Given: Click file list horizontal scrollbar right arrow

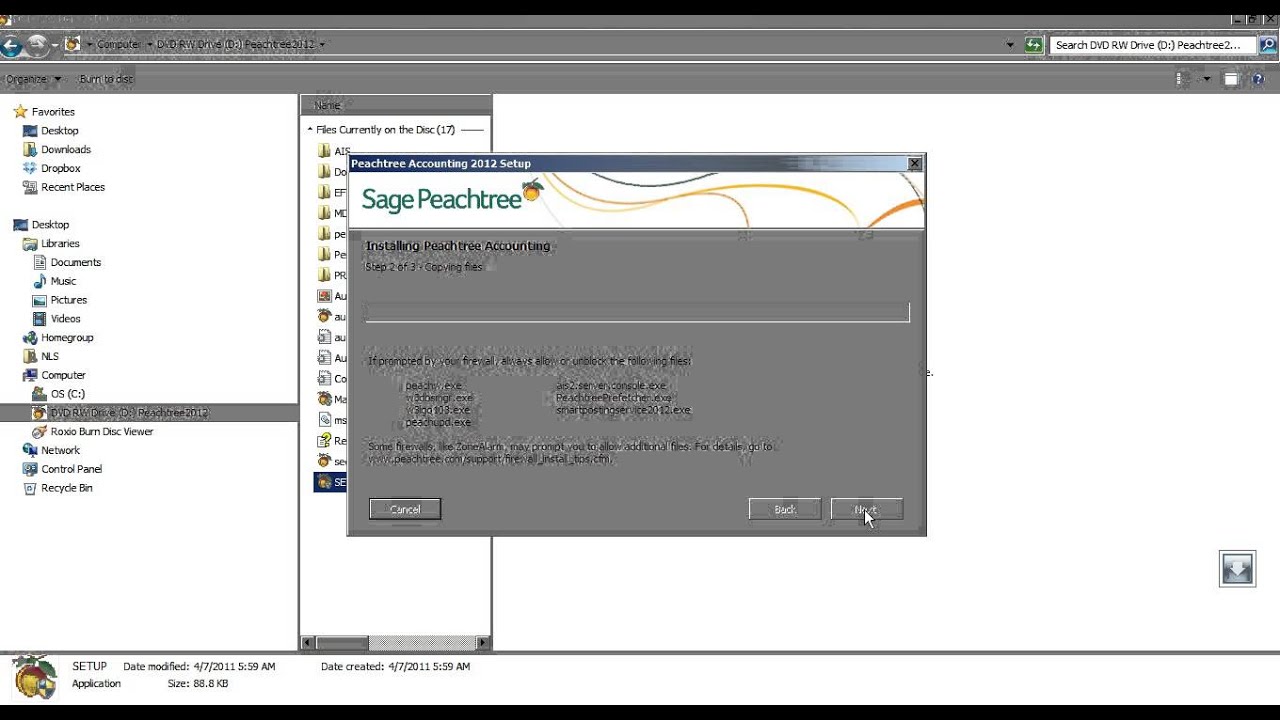Looking at the screenshot, I should pos(483,643).
